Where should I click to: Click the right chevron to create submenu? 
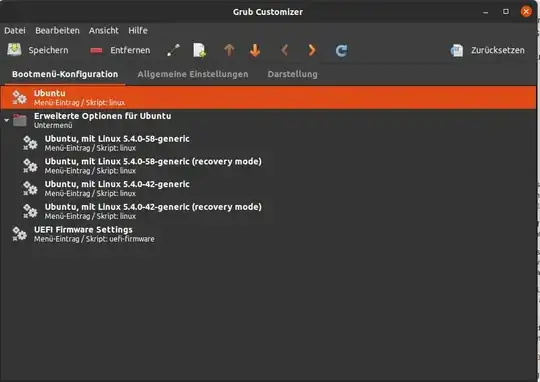click(312, 50)
